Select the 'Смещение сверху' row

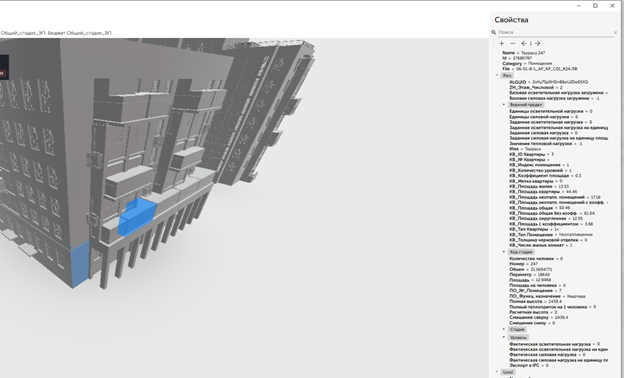point(539,318)
